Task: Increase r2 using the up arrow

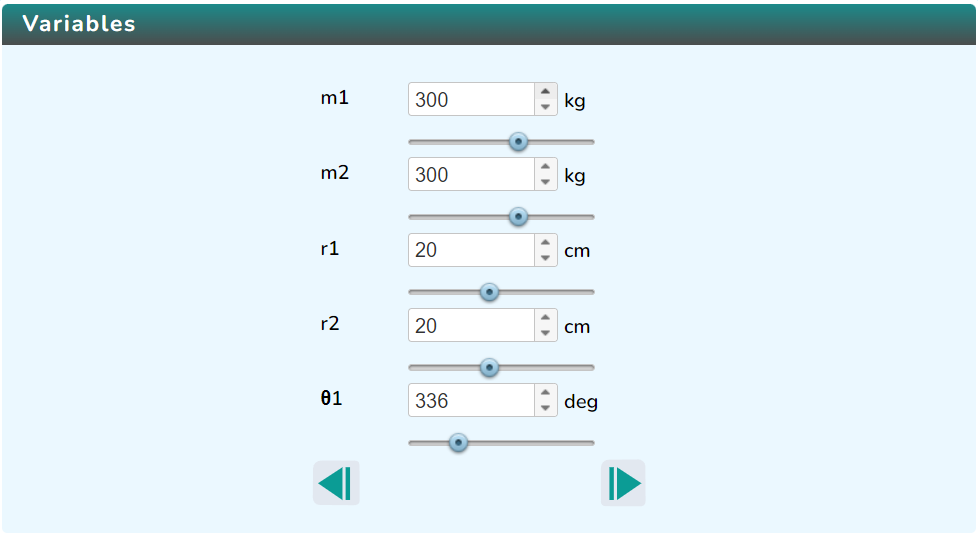Action: pyautogui.click(x=545, y=318)
